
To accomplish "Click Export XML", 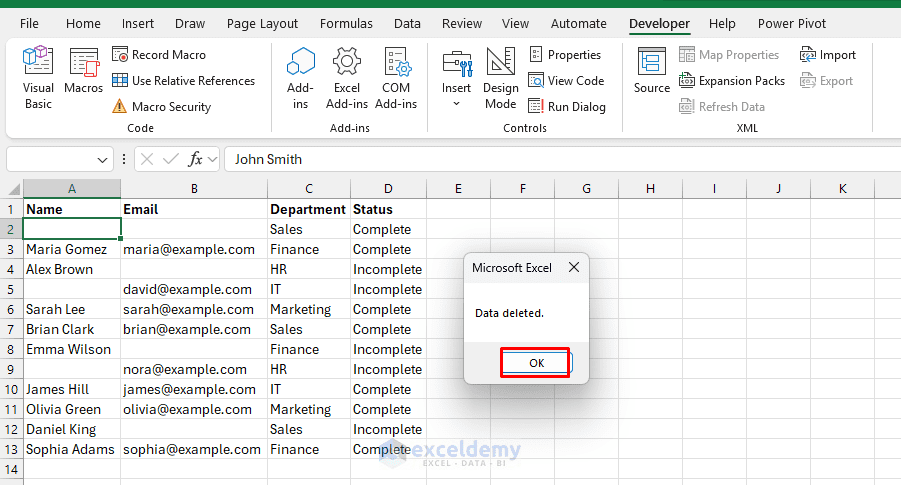I will pos(826,80).
